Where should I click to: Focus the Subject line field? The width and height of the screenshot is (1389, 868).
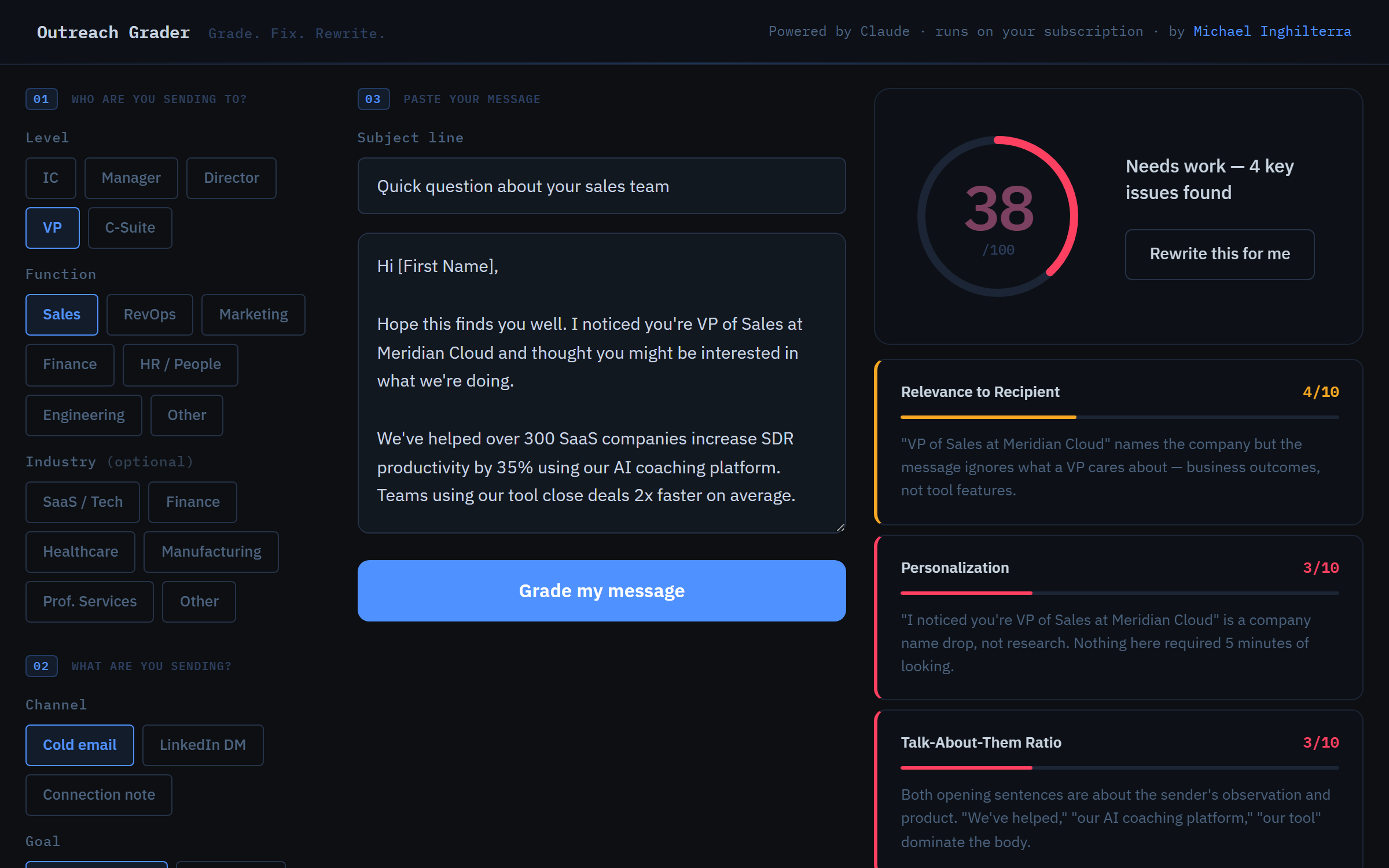(x=602, y=186)
